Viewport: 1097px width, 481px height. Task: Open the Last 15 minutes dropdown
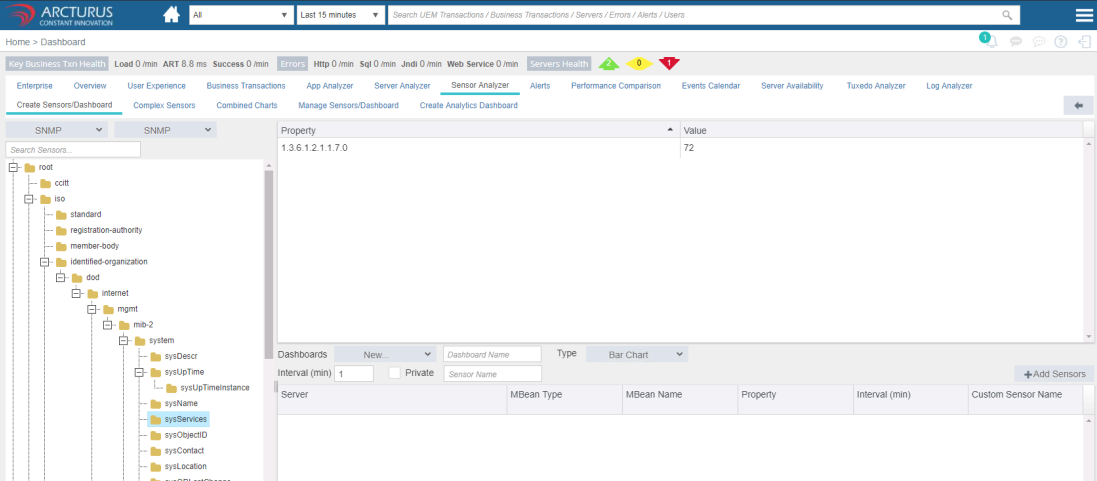[x=341, y=15]
